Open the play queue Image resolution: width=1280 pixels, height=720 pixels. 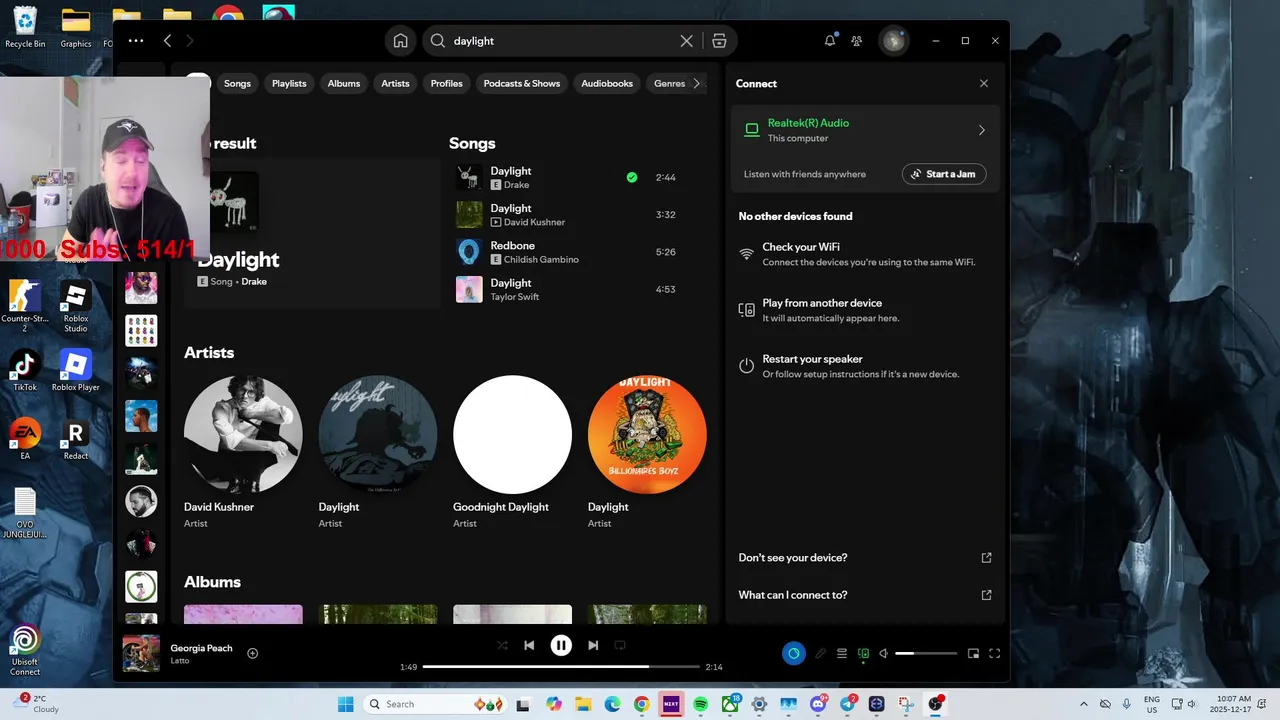tap(842, 653)
